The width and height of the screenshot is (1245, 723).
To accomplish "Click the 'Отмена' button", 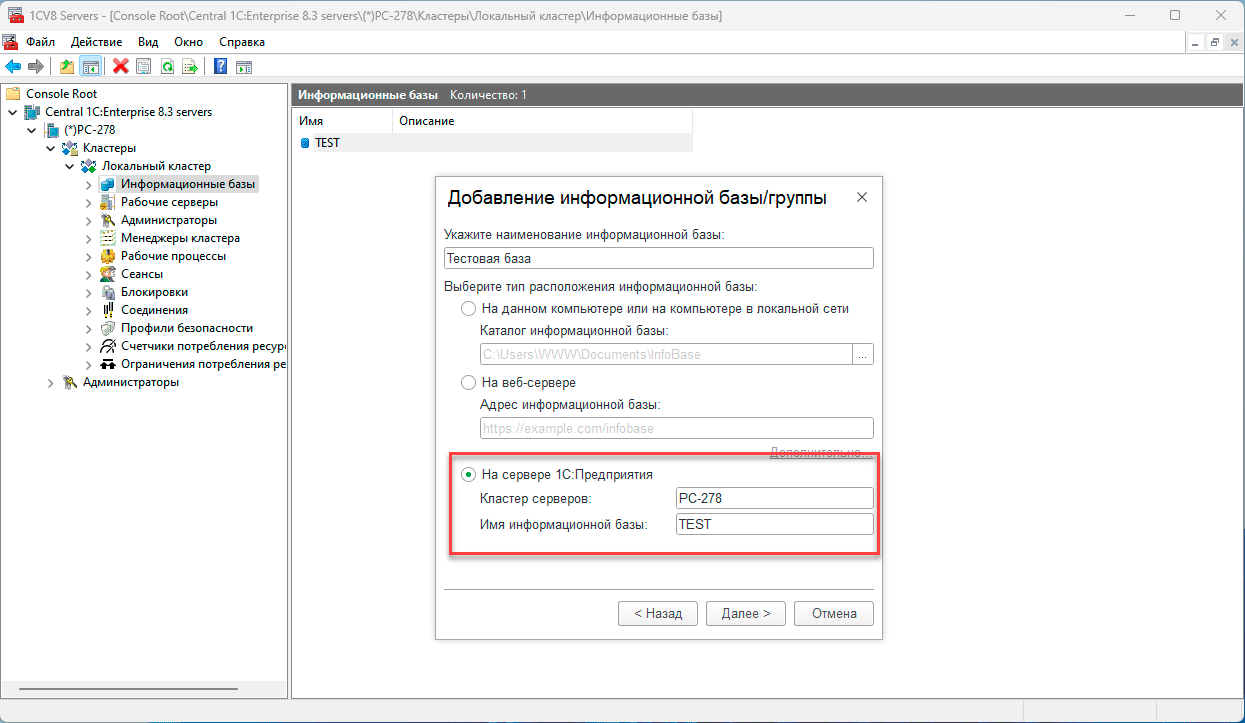I will (x=833, y=613).
